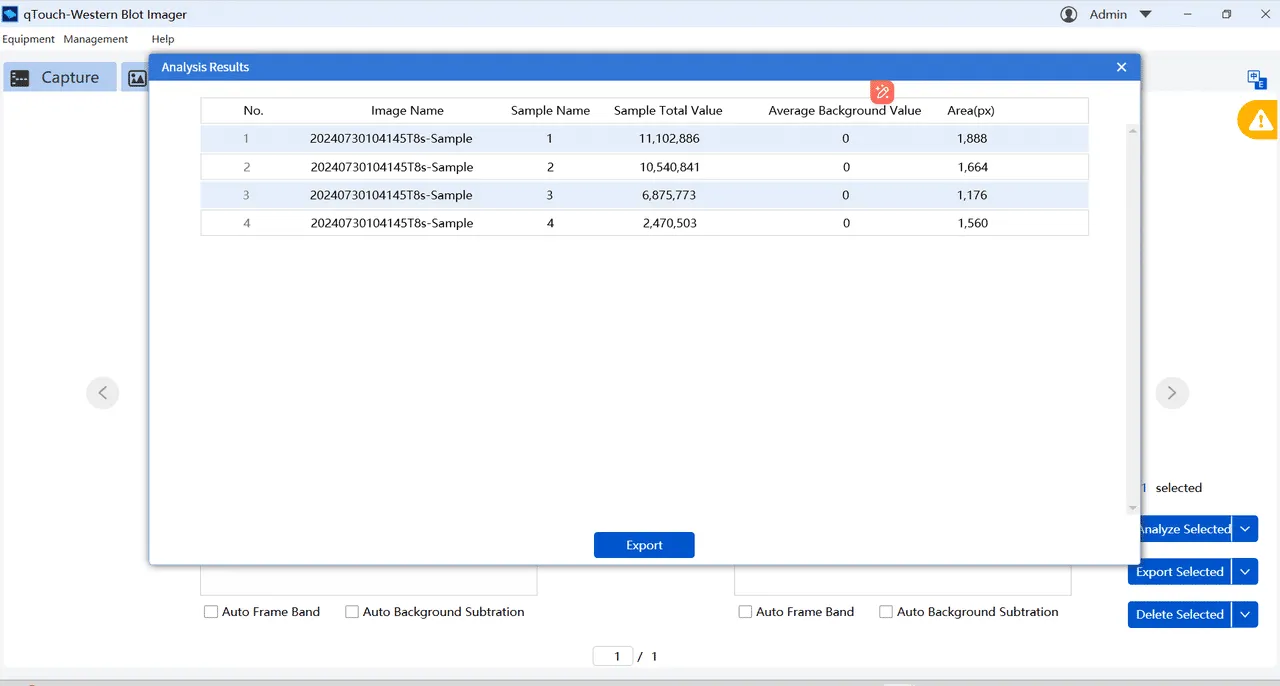Enable right Auto Background Subtration checkbox
This screenshot has width=1280, height=686.
(886, 612)
